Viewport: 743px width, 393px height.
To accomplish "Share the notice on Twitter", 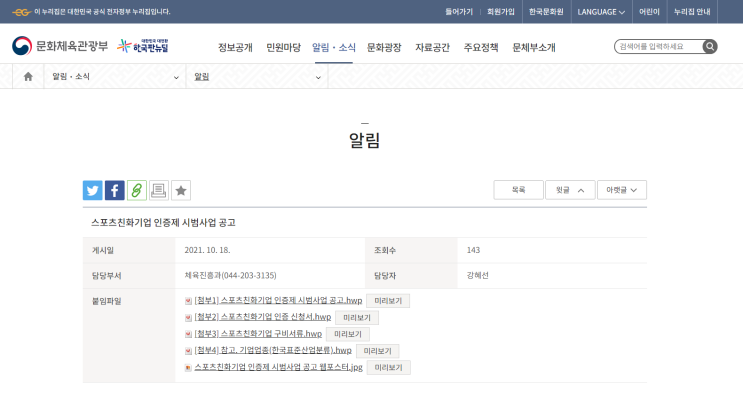I will point(92,190).
